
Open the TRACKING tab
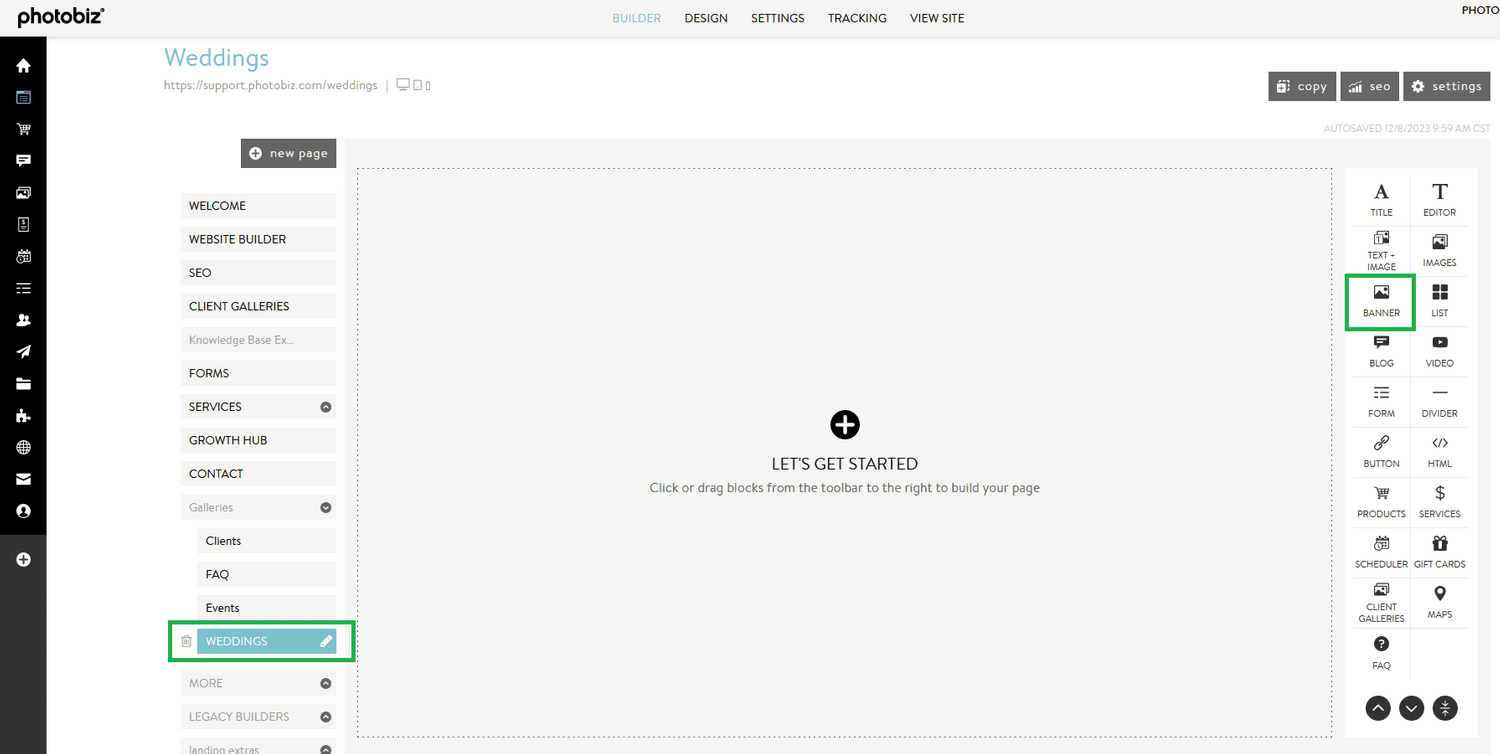857,17
